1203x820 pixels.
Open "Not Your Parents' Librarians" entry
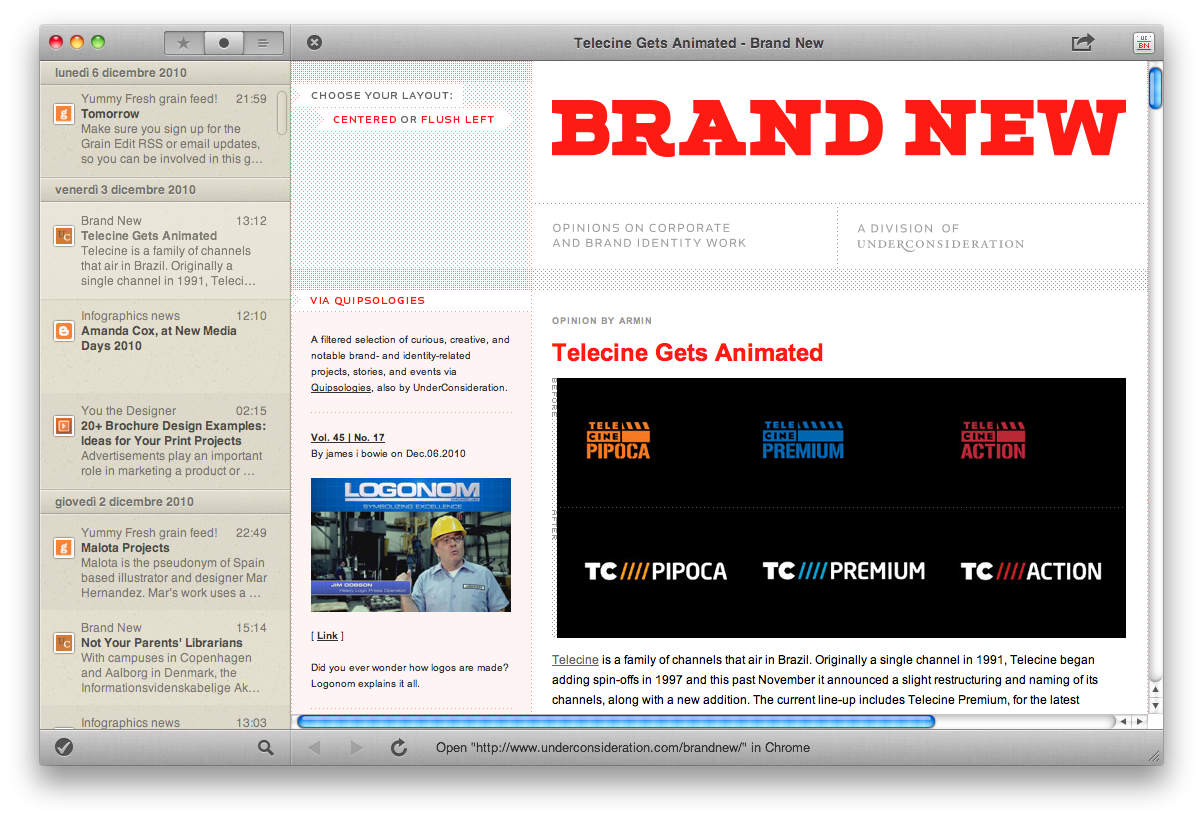(165, 658)
